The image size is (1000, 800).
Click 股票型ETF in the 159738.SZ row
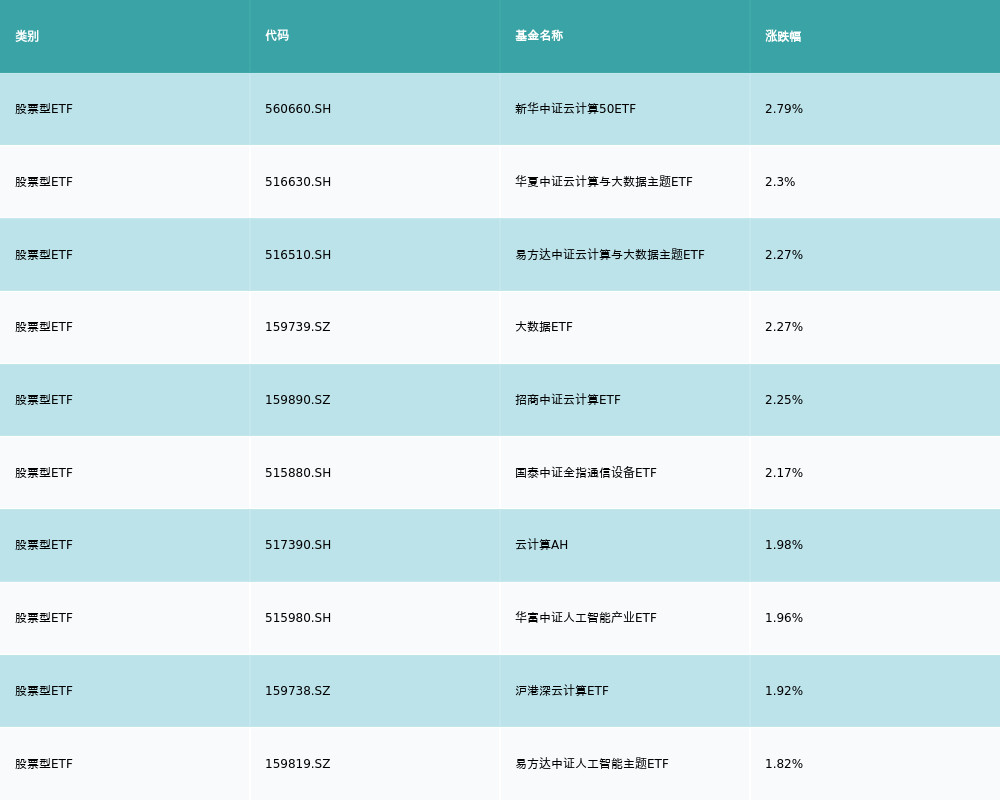tap(44, 691)
